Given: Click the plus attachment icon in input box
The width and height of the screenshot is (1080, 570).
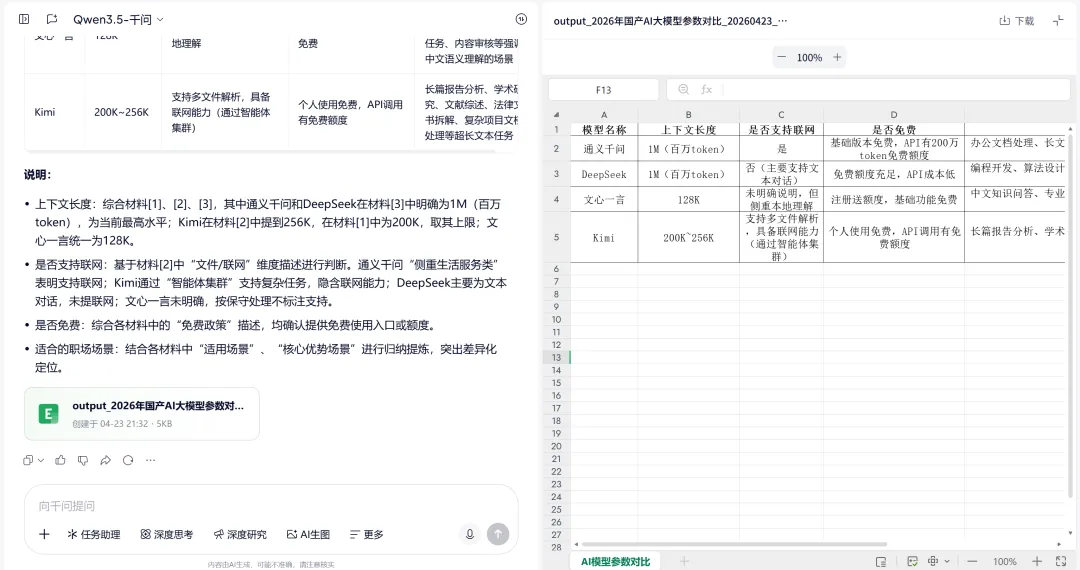Looking at the screenshot, I should tap(44, 534).
